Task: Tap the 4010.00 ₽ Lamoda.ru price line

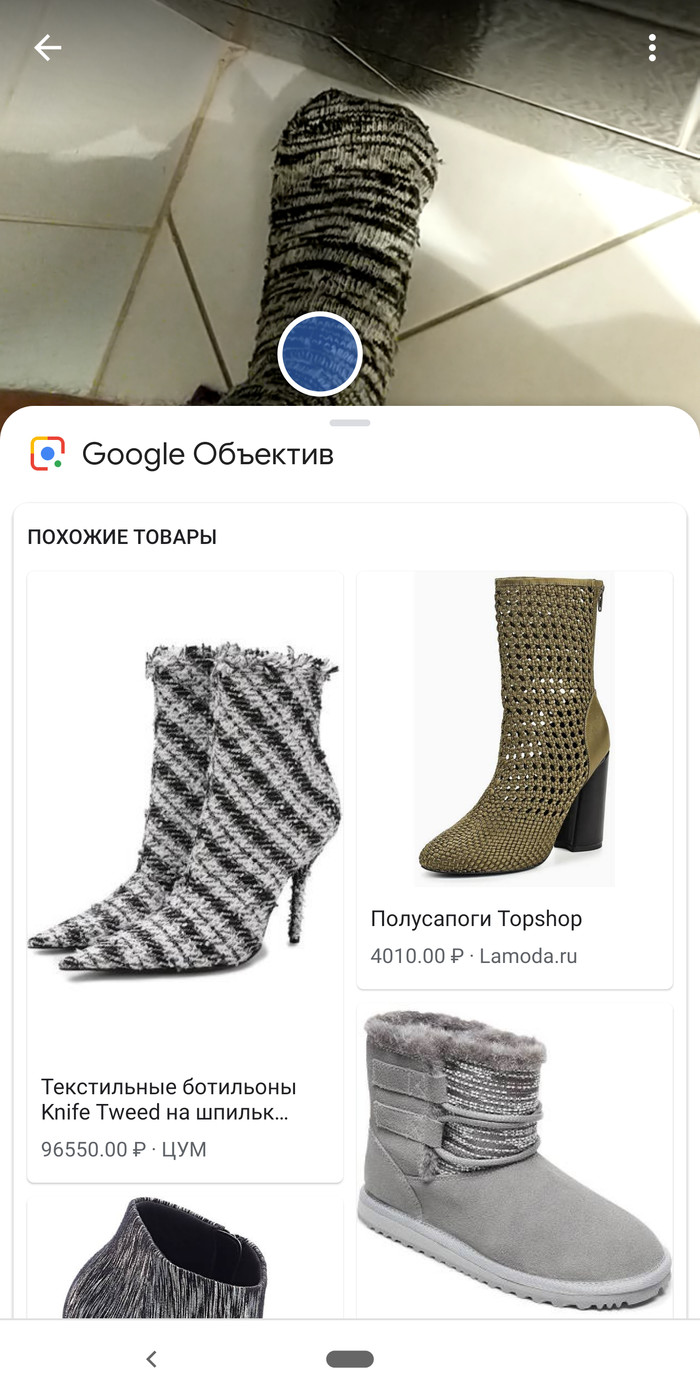Action: 474,956
